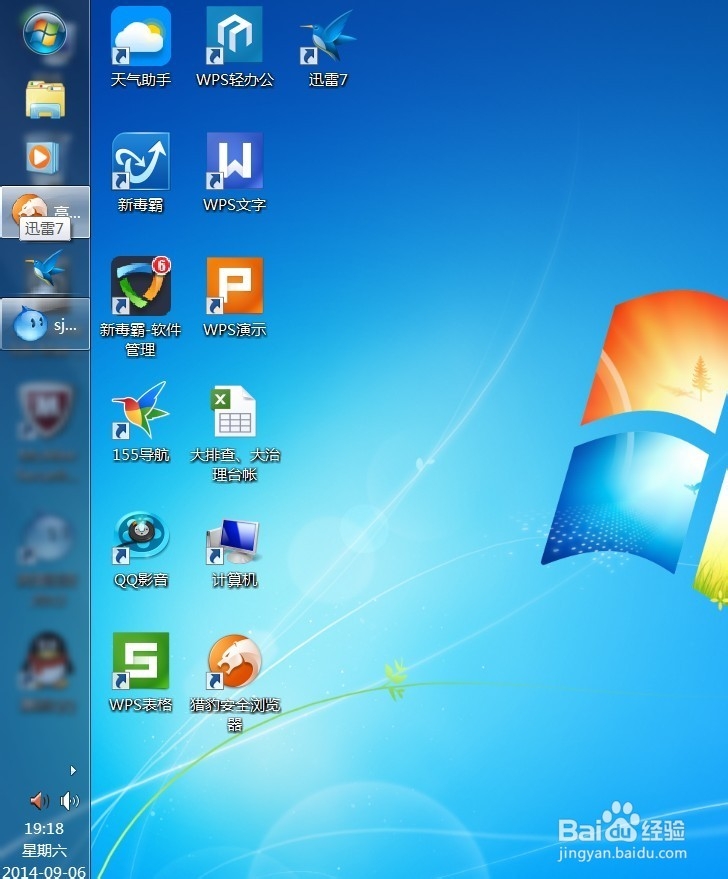This screenshot has width=728, height=879.
Task: Open the WPS表格 desktop shortcut
Action: (x=141, y=673)
